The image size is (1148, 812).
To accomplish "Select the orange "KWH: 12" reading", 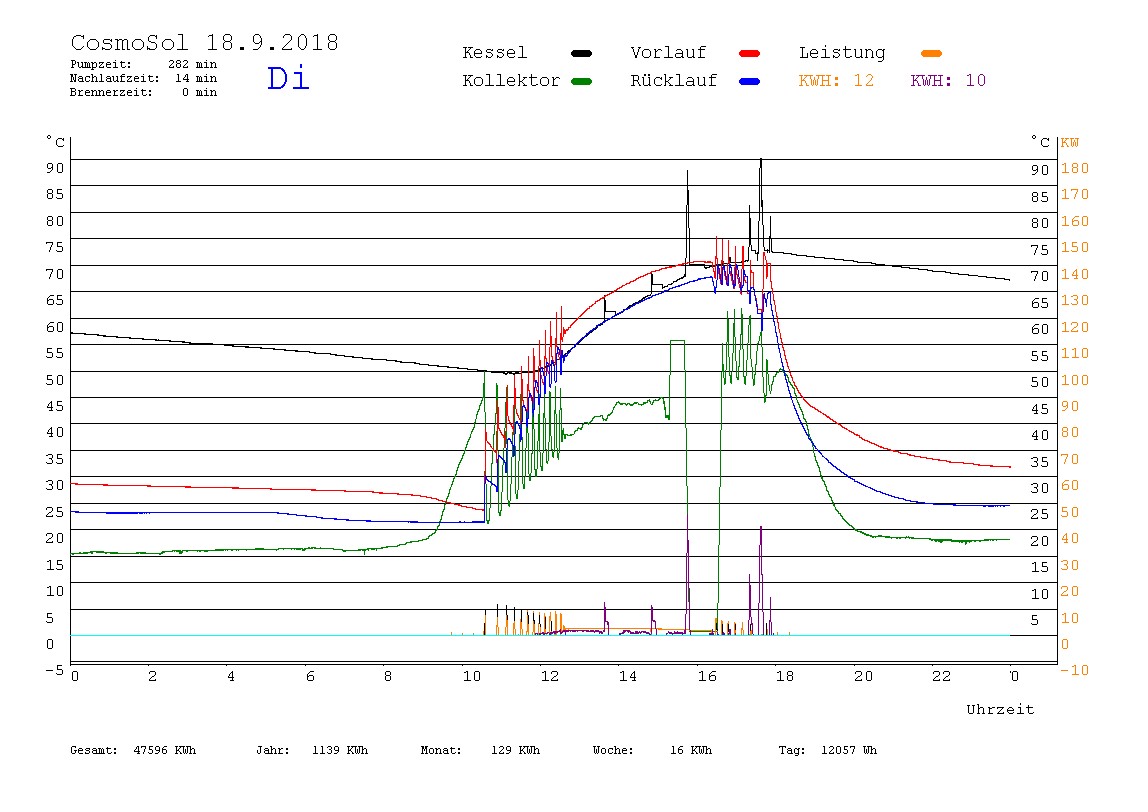I will (836, 81).
